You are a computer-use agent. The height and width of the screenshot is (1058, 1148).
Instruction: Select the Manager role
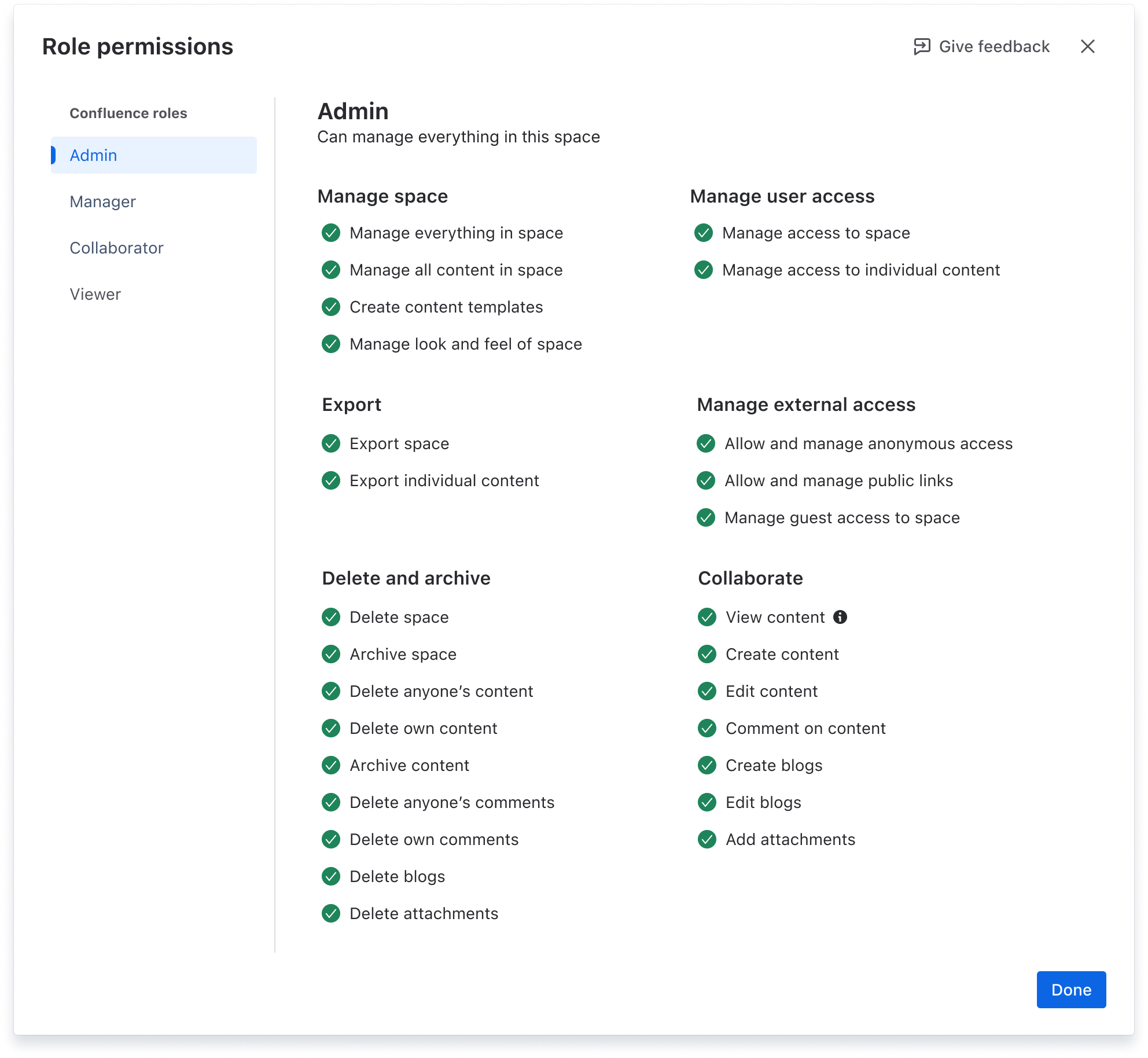tap(102, 201)
